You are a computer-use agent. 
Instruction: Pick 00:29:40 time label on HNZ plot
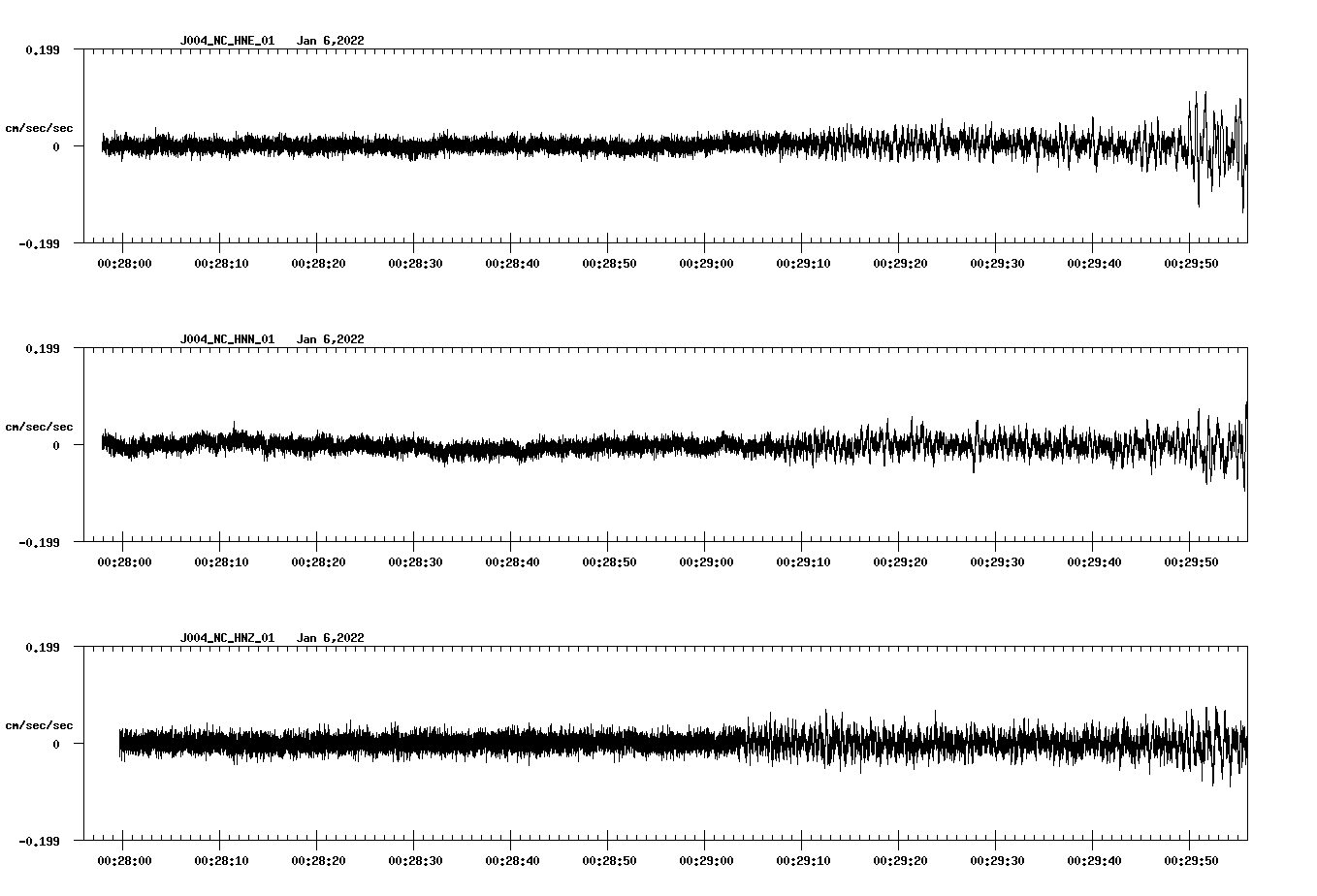[1092, 860]
